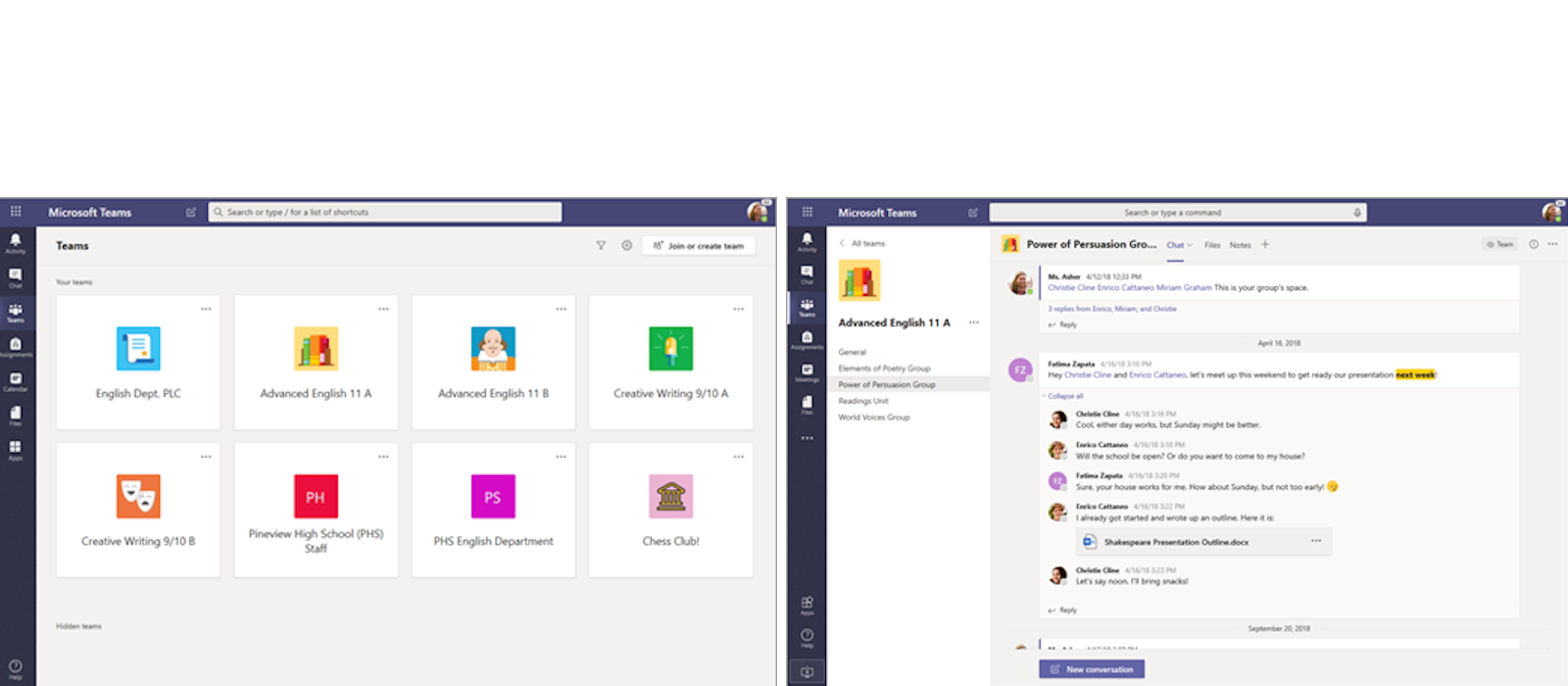Viewport: 1568px width, 686px height.
Task: Open more options on Creative Writing 9/10 A card
Action: pyautogui.click(x=738, y=309)
